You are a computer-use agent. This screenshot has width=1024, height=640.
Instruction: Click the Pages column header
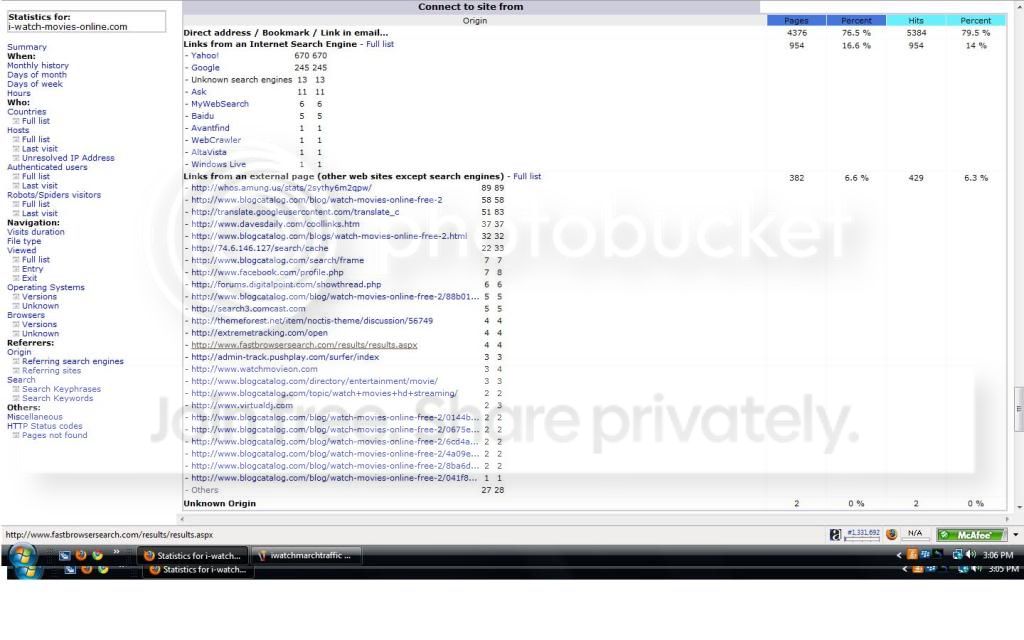click(796, 20)
